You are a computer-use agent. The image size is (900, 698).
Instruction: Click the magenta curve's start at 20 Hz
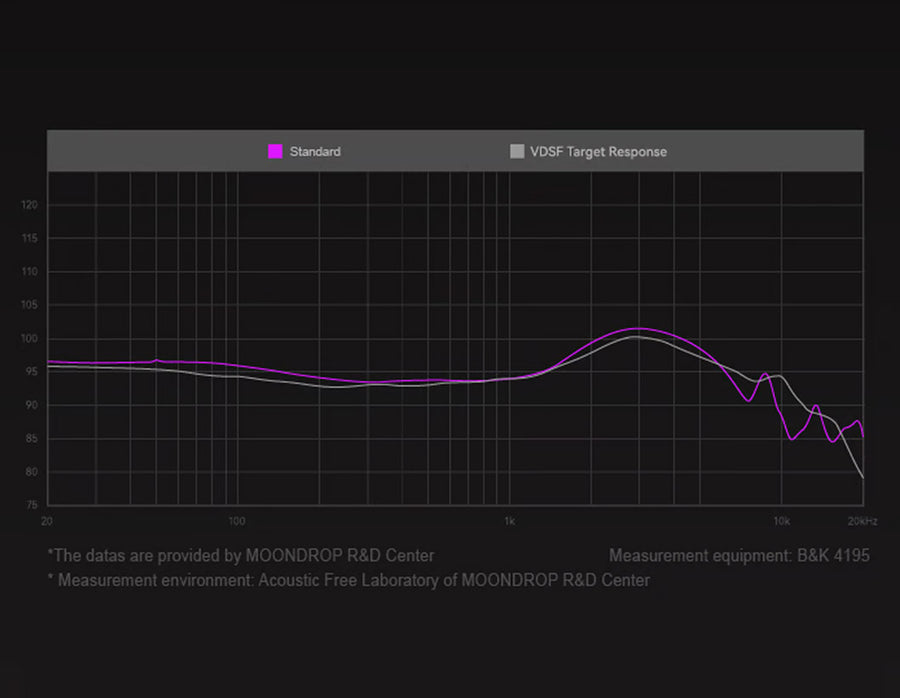coord(48,361)
